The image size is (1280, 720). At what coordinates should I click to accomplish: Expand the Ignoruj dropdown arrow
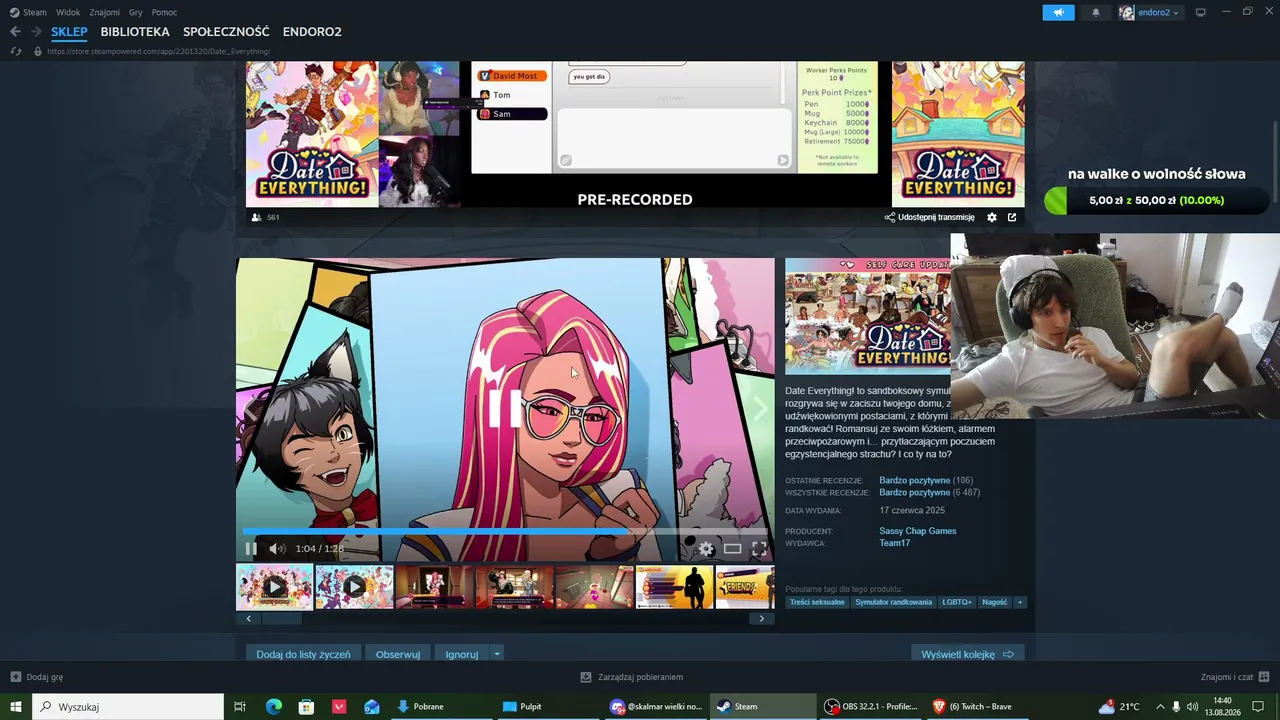[x=497, y=654]
